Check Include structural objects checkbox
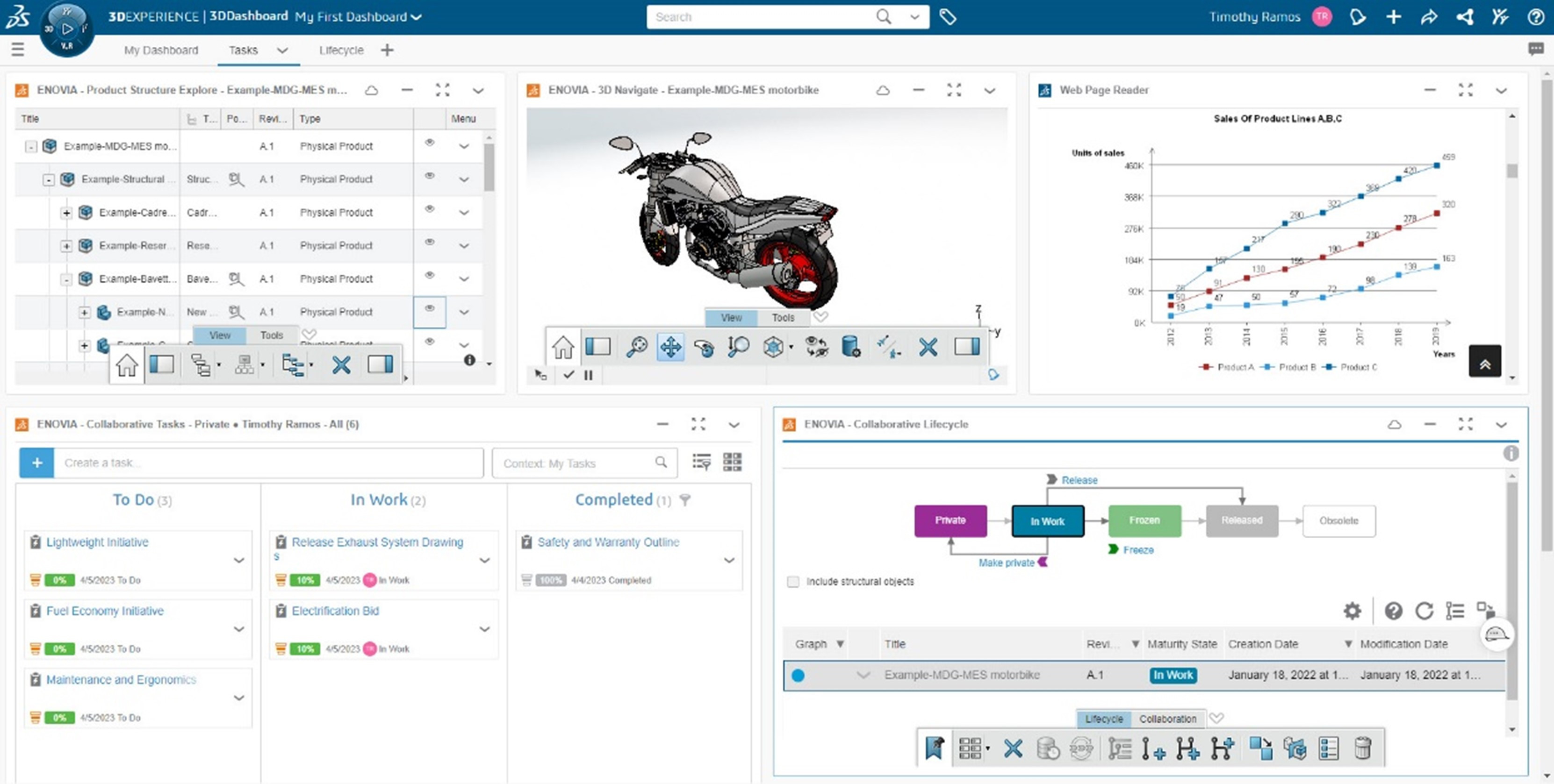Viewport: 1554px width, 784px height. pos(793,581)
